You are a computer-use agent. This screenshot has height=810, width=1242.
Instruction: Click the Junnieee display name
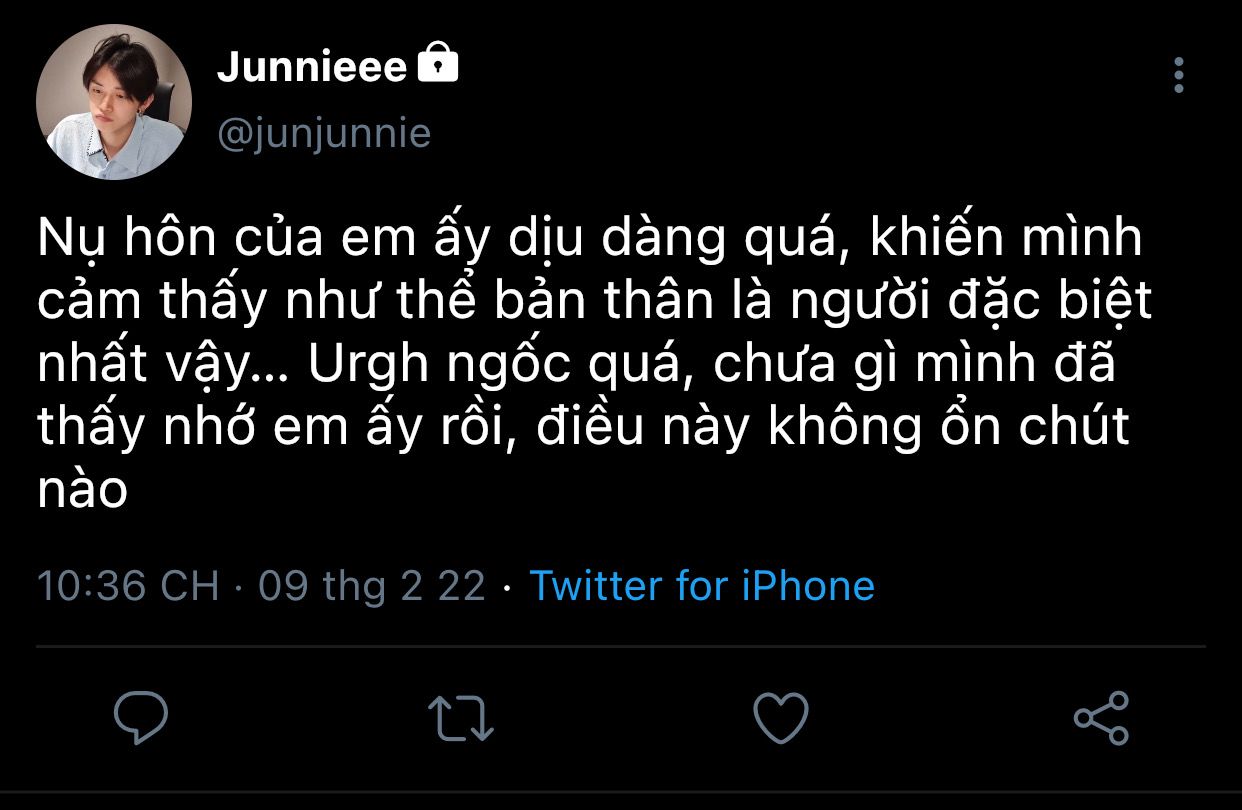(x=312, y=67)
